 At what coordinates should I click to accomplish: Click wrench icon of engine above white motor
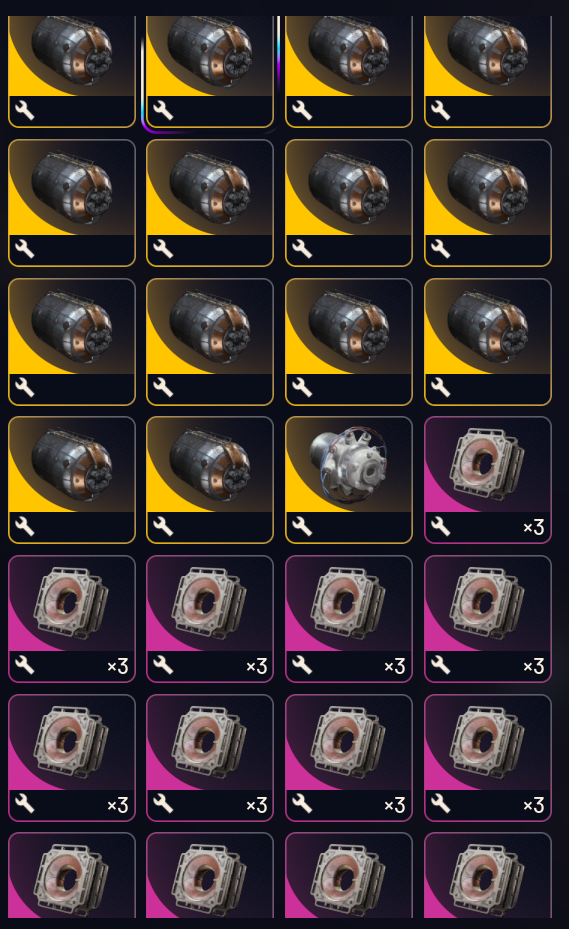pos(302,388)
